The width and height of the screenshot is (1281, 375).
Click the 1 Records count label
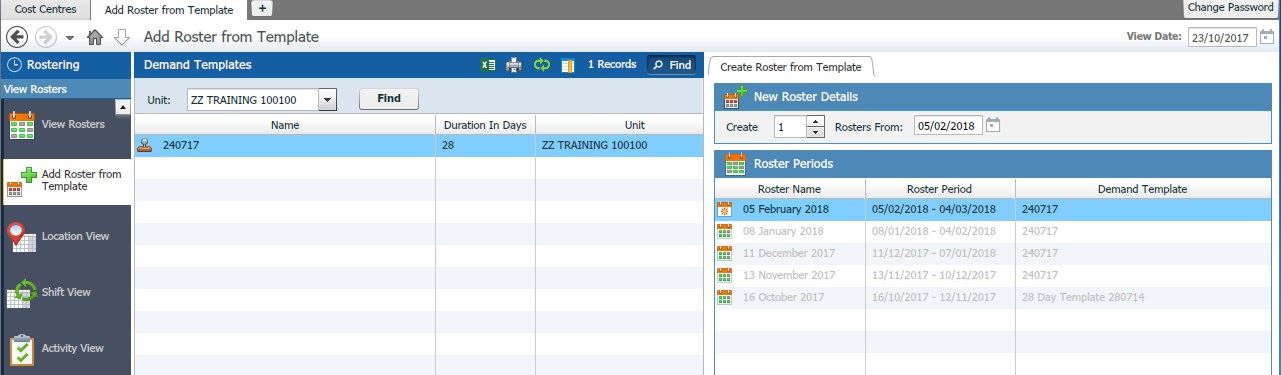coord(612,65)
